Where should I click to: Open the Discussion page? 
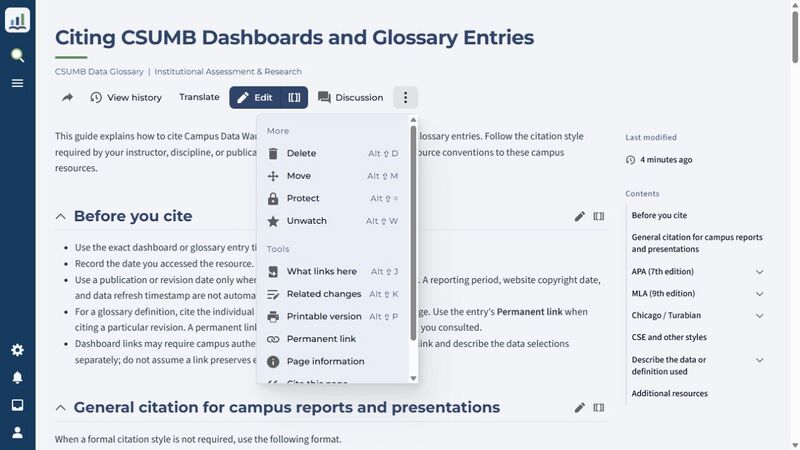pyautogui.click(x=351, y=97)
